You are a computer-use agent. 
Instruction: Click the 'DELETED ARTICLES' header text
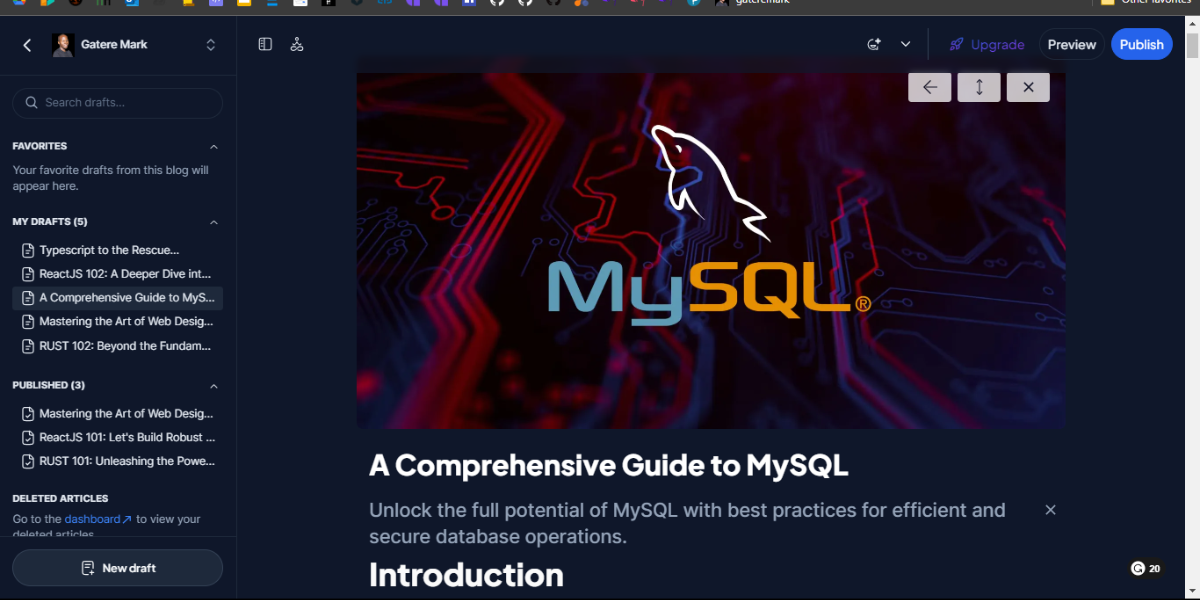click(x=60, y=498)
